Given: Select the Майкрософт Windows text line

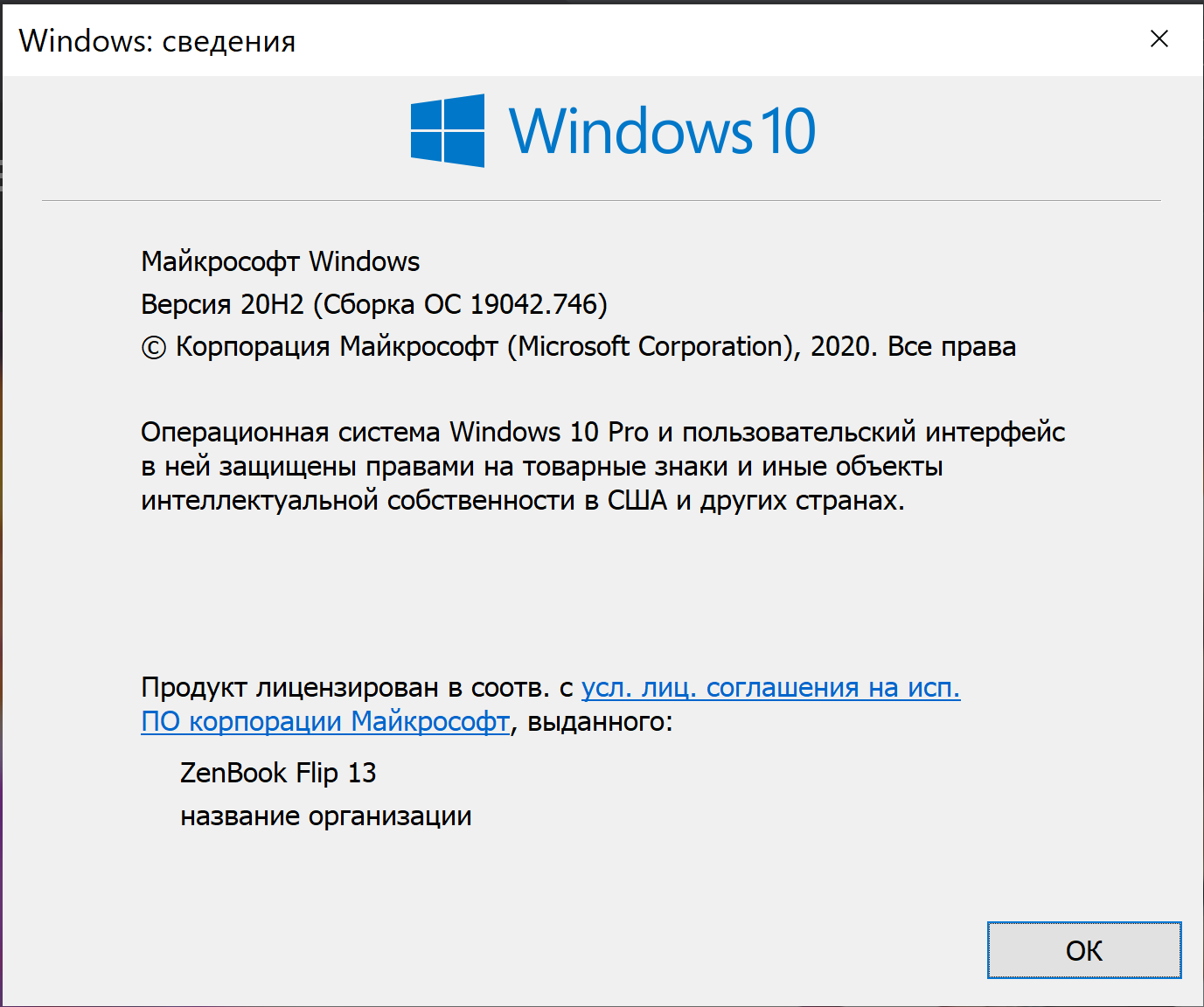Looking at the screenshot, I should click(281, 261).
